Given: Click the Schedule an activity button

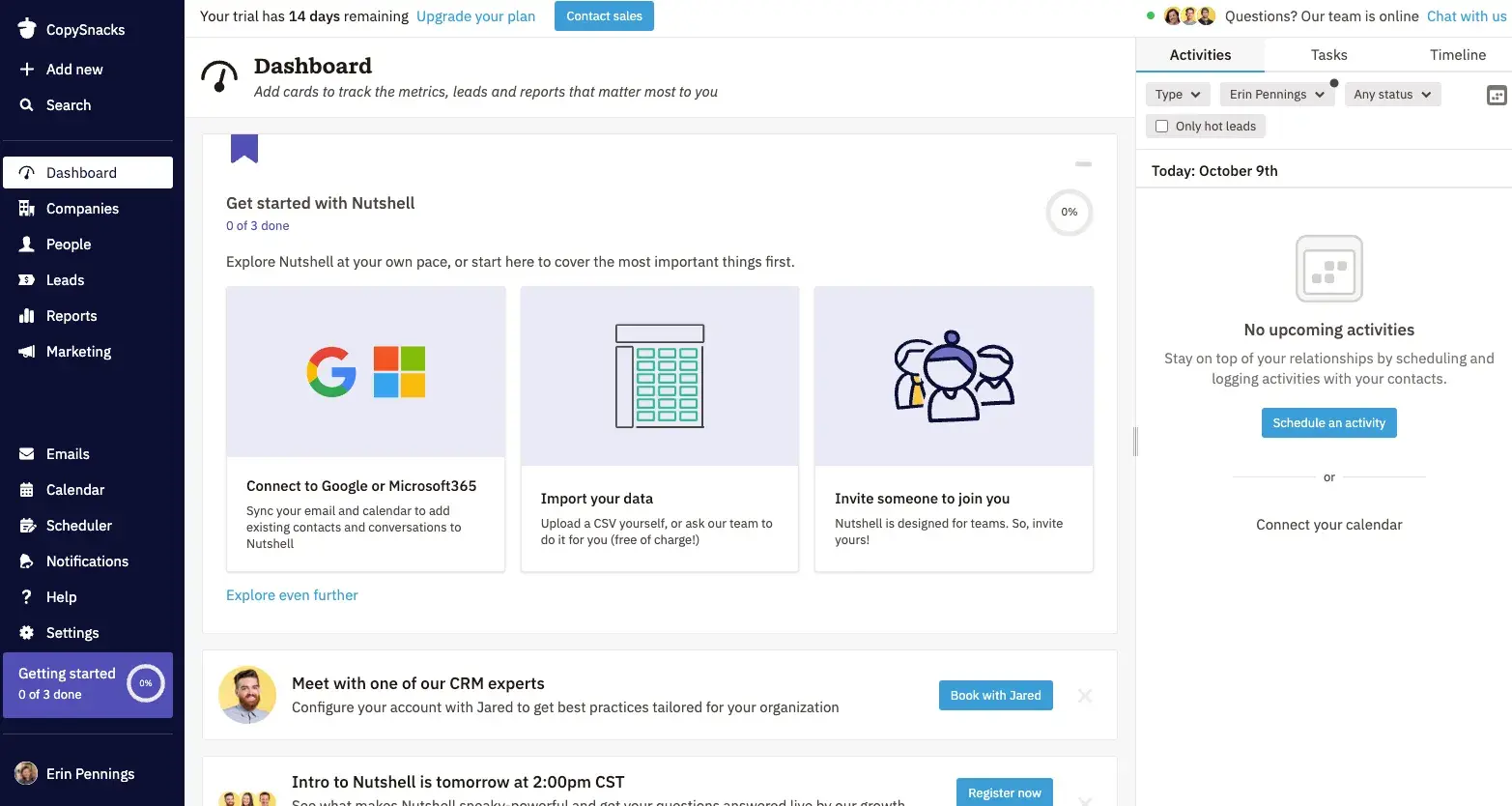Looking at the screenshot, I should (1328, 423).
